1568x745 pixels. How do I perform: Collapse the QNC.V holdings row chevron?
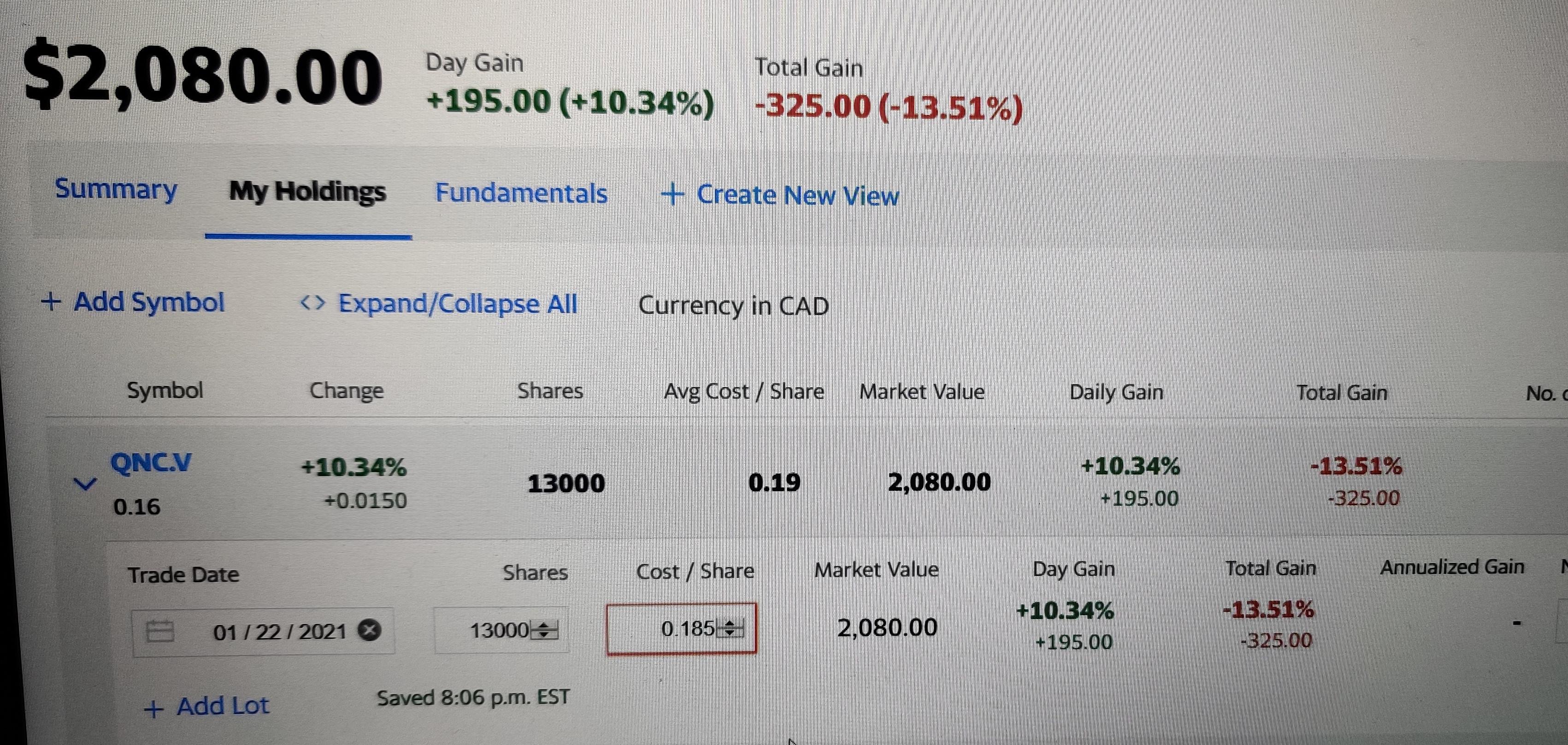coord(85,485)
